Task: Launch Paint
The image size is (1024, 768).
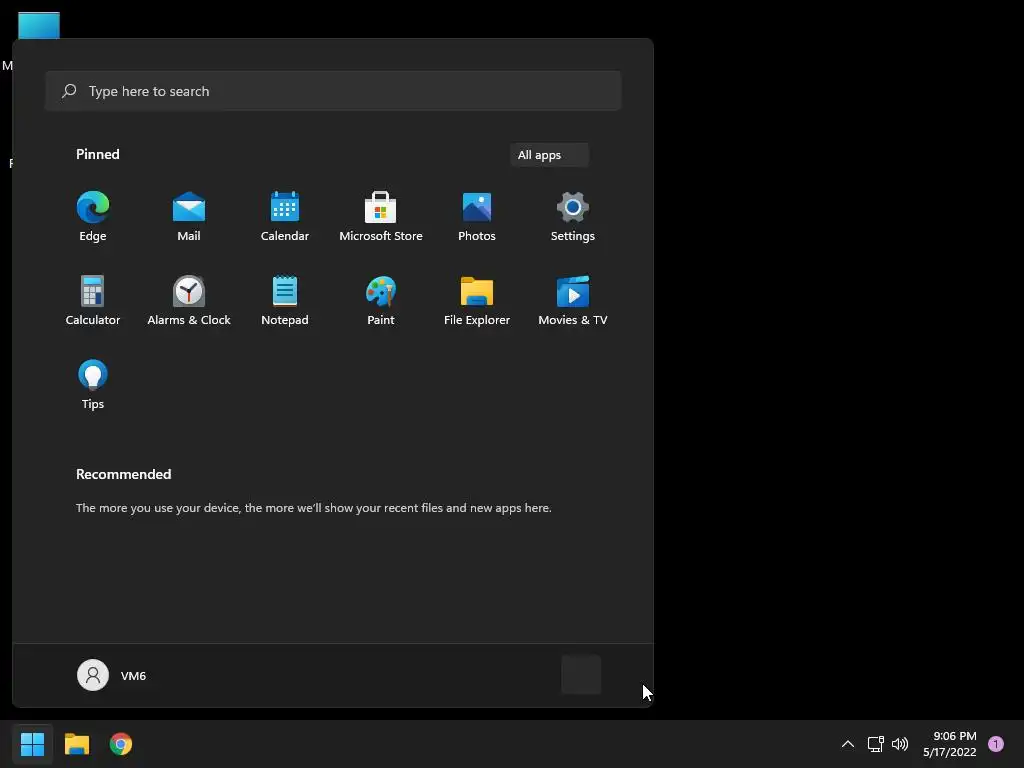Action: (381, 300)
